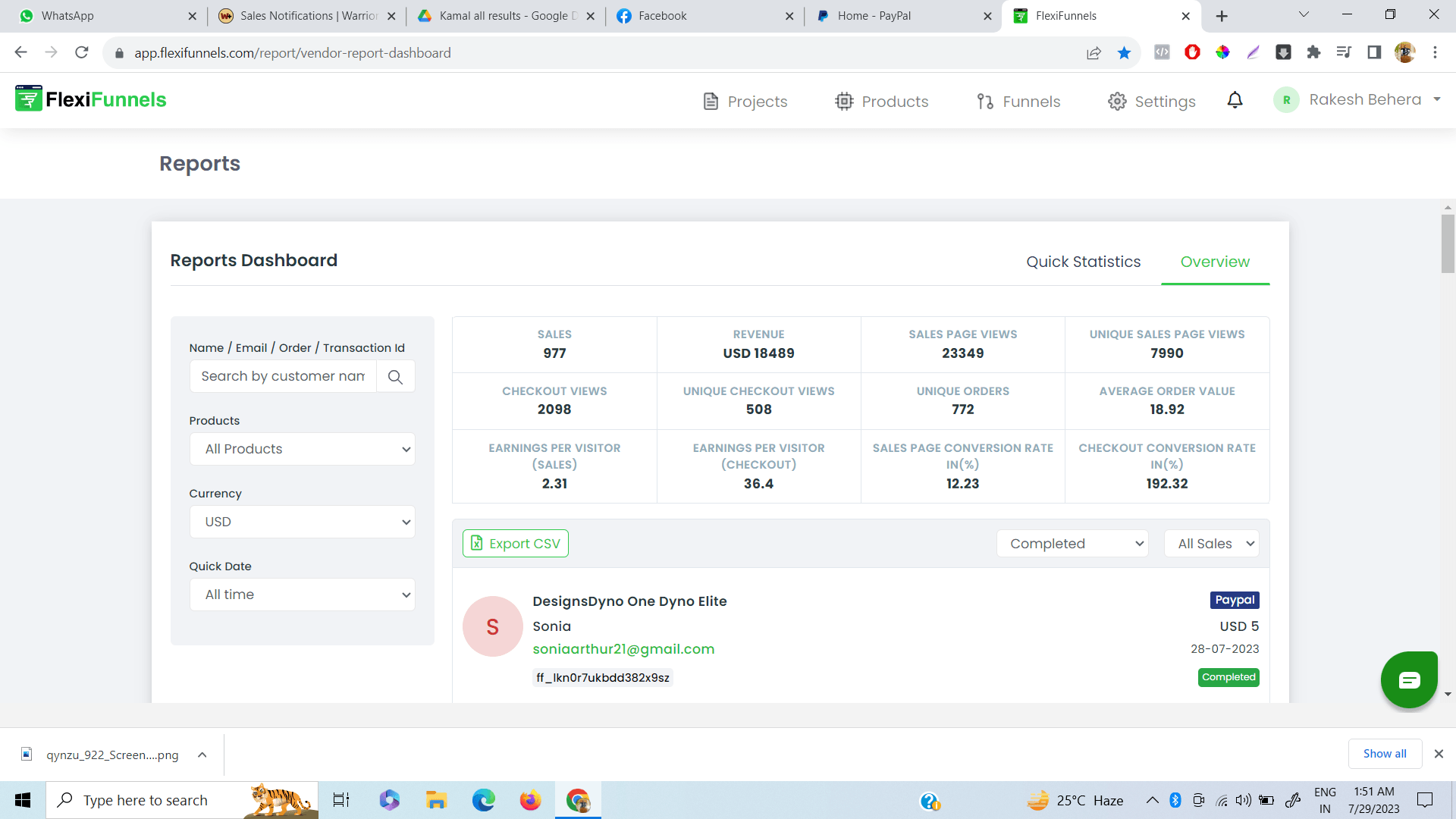Go back with browser back arrow
This screenshot has height=819, width=1456.
[20, 52]
